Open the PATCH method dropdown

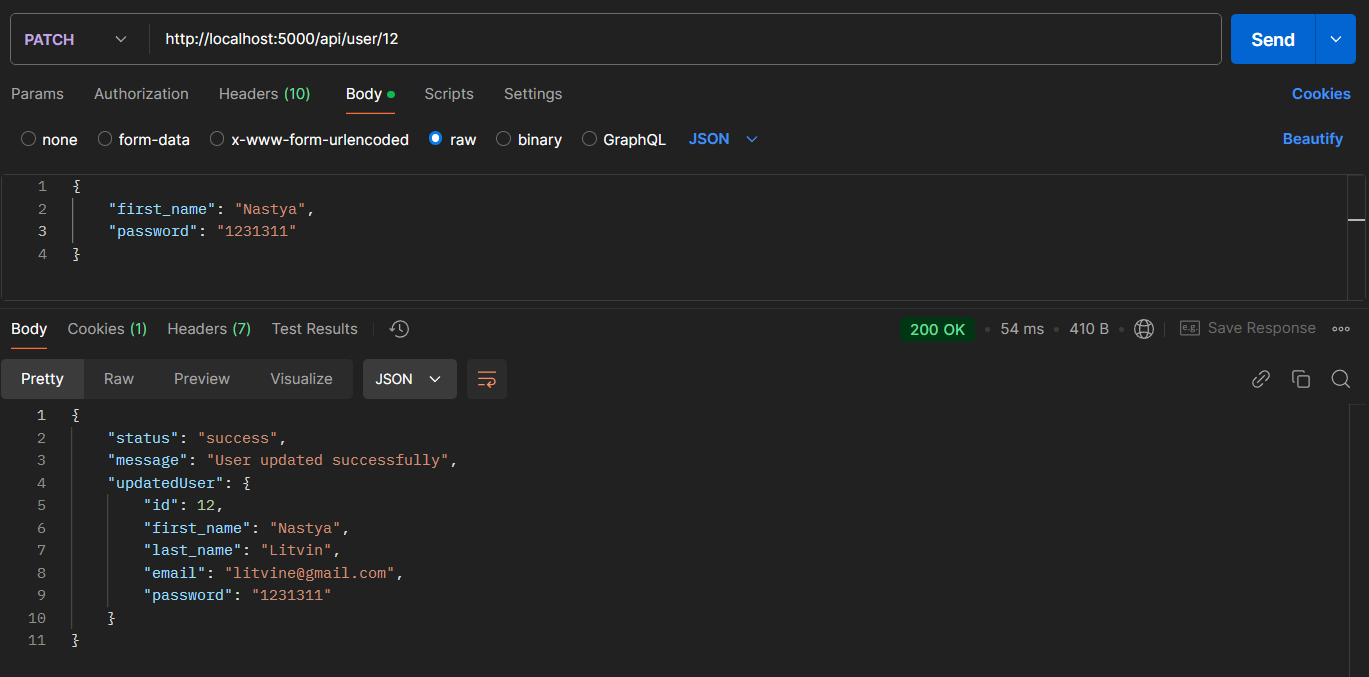(75, 39)
